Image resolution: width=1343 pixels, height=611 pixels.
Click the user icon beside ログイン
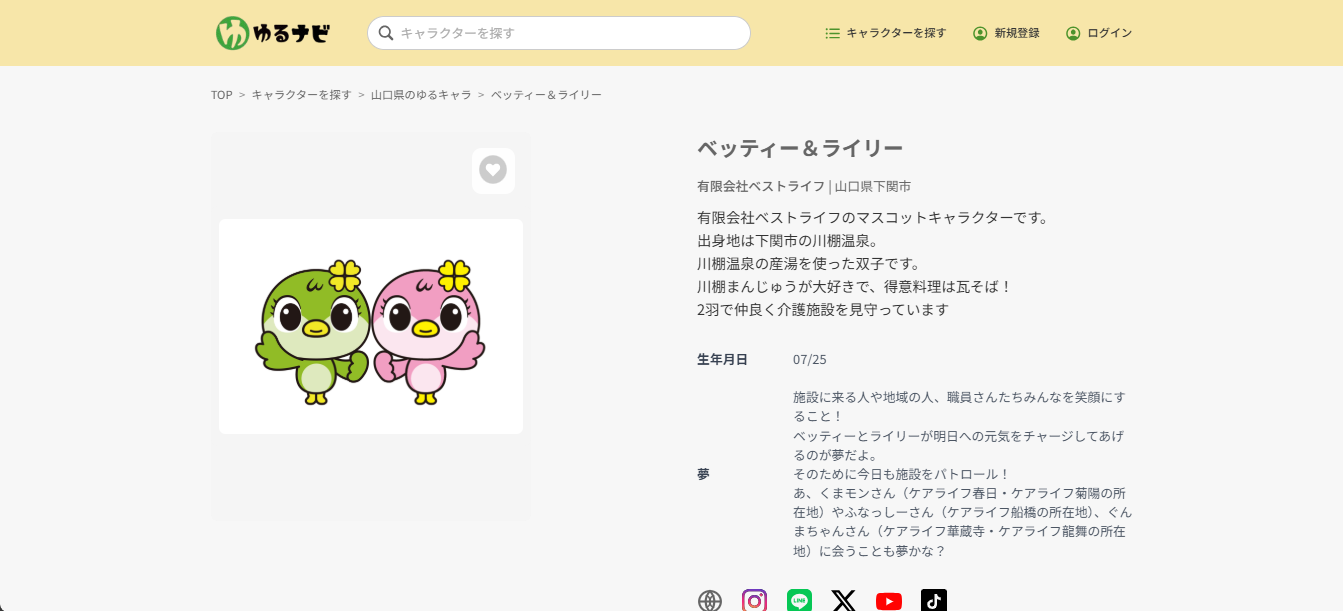pos(1073,33)
